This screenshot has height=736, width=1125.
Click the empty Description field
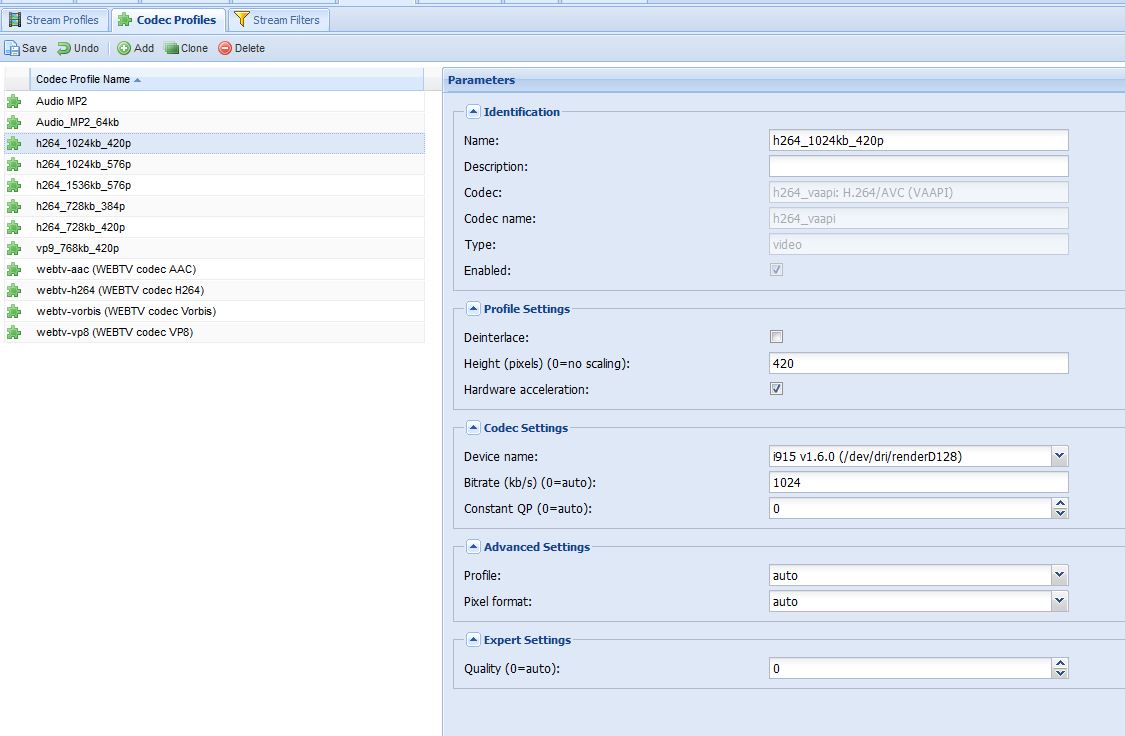tap(918, 166)
